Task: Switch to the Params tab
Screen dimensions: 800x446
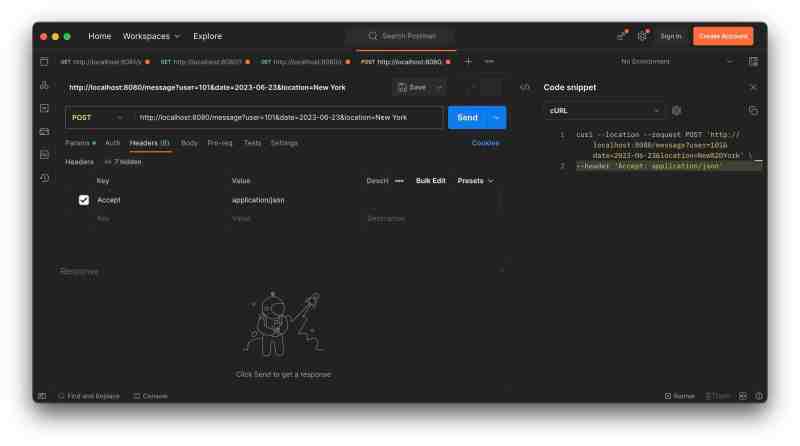Action: 80,143
